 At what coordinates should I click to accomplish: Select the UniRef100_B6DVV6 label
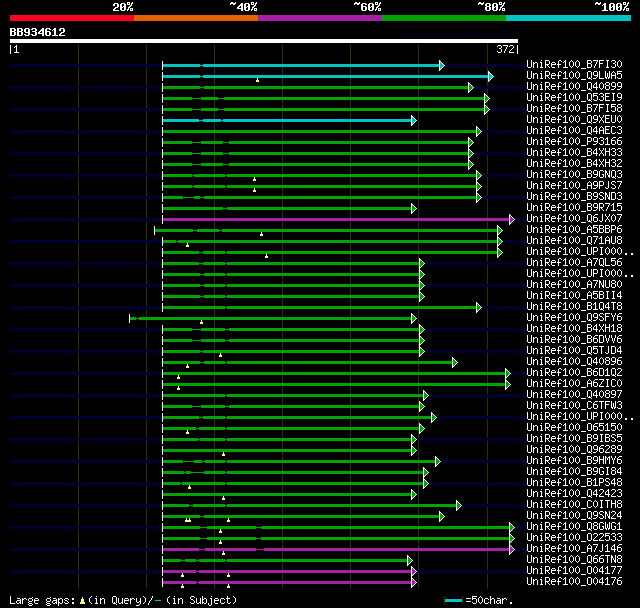(574, 340)
